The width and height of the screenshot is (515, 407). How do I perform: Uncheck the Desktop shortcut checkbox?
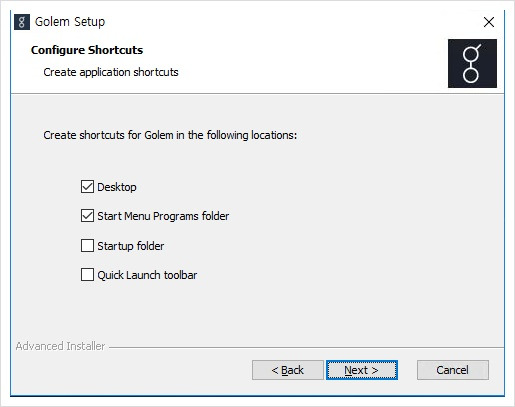87,187
